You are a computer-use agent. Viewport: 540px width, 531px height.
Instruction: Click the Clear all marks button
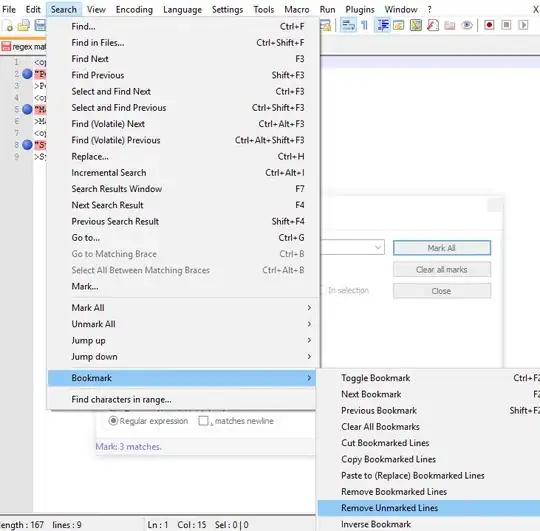point(442,269)
